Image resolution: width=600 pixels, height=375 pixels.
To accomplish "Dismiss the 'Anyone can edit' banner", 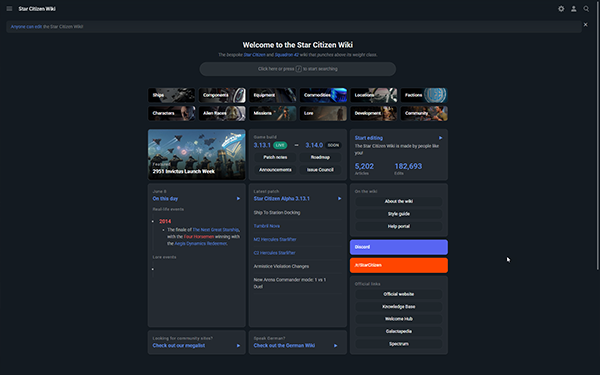I will [x=585, y=24].
